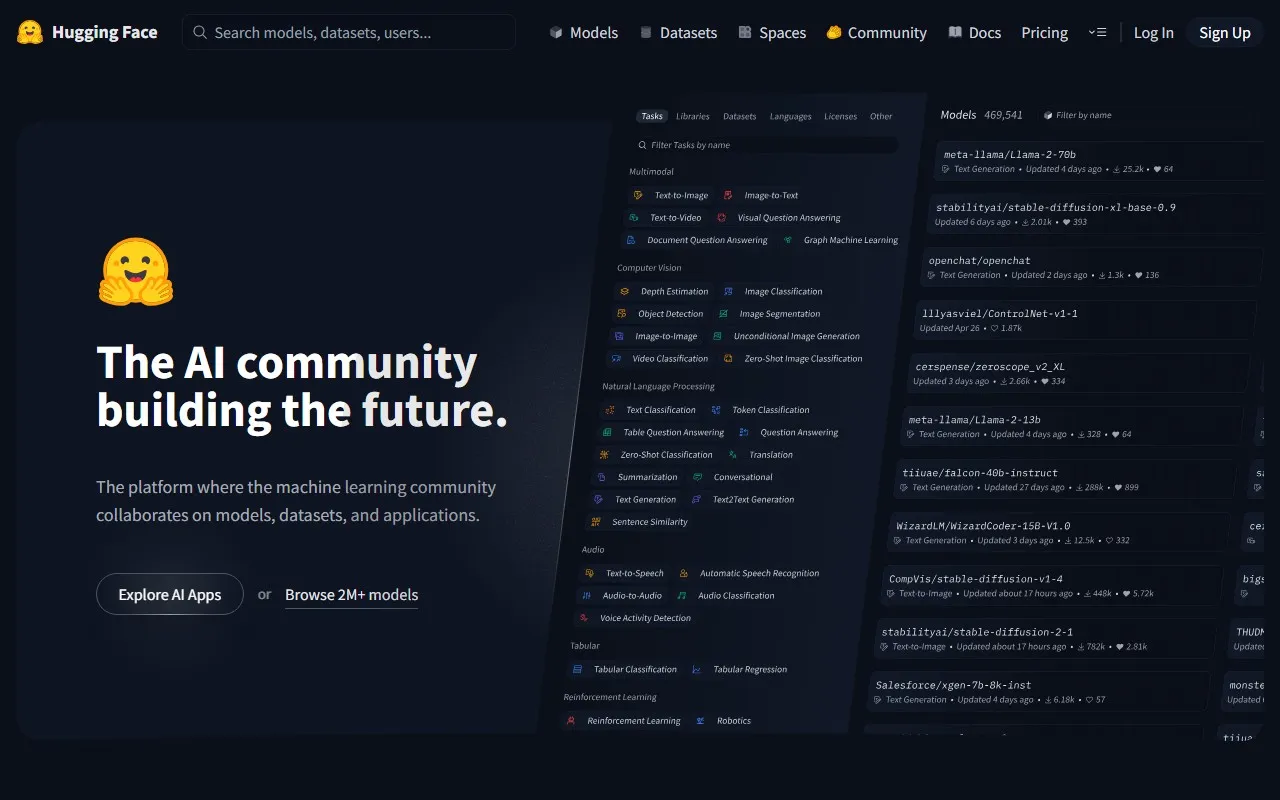Open the Datasets page from navbar

tap(678, 33)
